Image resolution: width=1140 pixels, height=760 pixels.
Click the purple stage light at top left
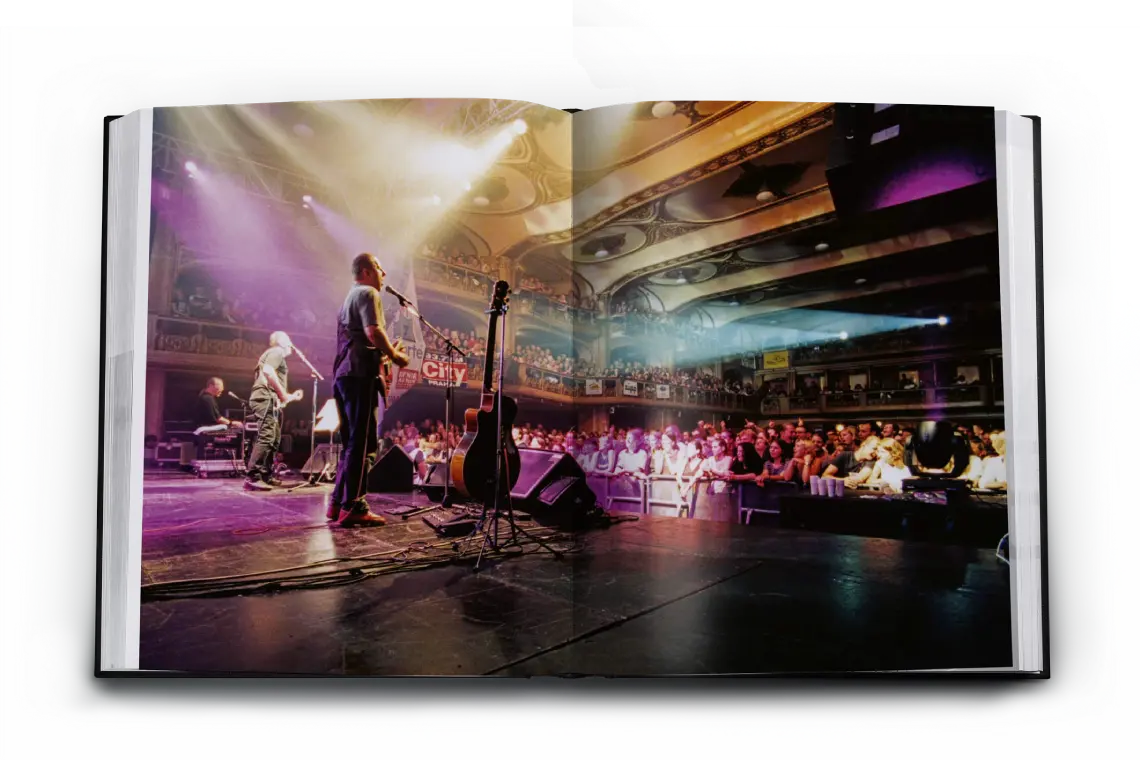(191, 169)
